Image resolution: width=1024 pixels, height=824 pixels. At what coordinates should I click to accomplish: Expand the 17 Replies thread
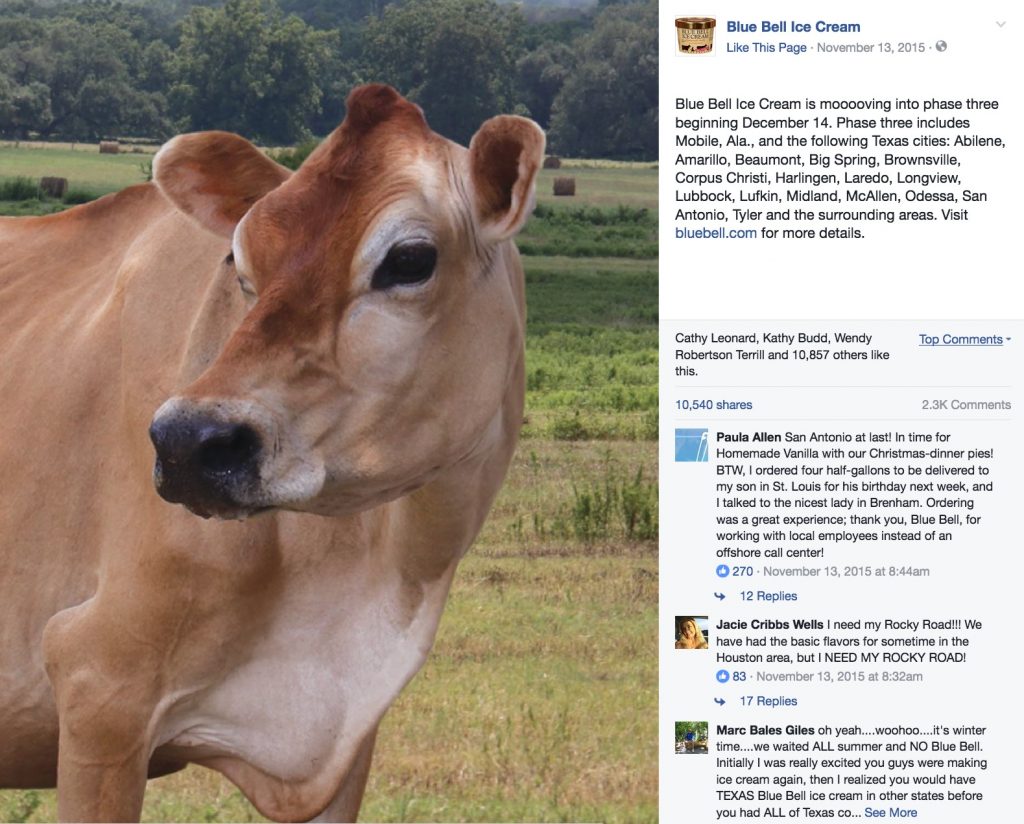pos(768,701)
